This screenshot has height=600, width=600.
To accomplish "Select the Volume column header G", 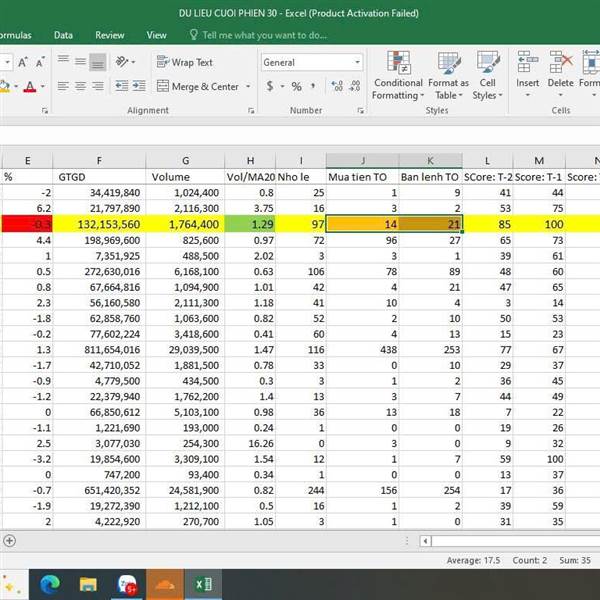I will (x=186, y=160).
